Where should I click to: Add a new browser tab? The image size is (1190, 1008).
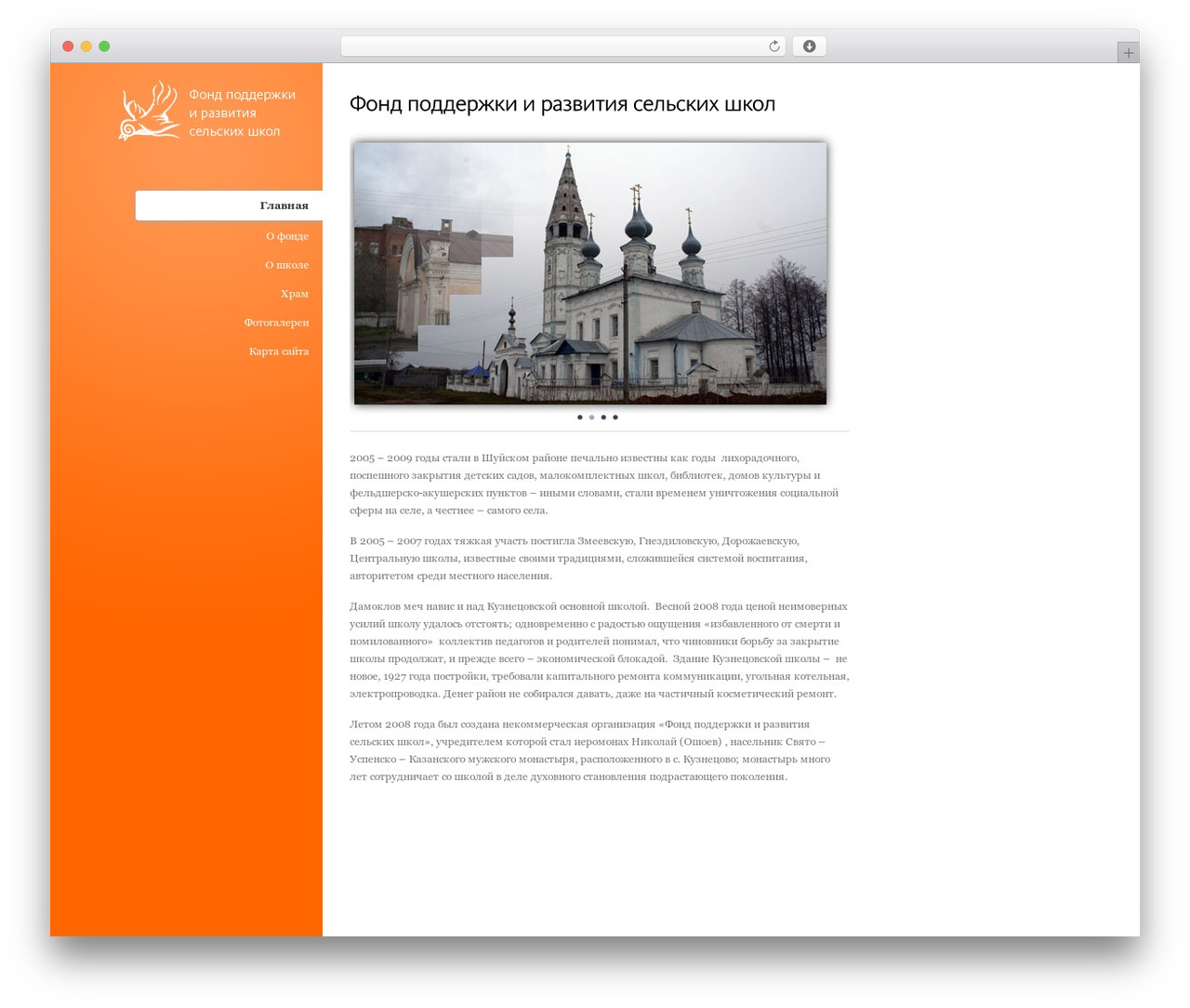coord(1128,53)
